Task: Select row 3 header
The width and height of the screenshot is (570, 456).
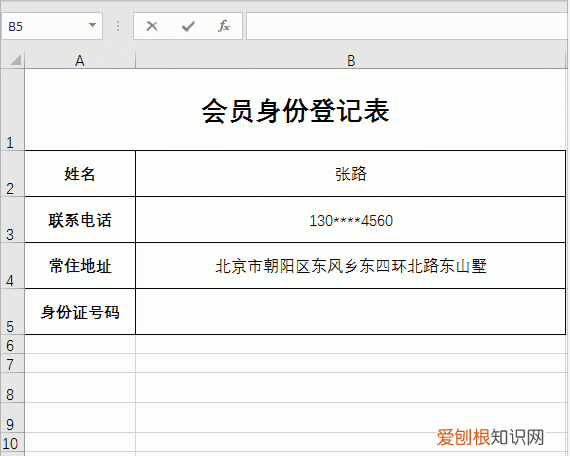Action: (x=12, y=220)
